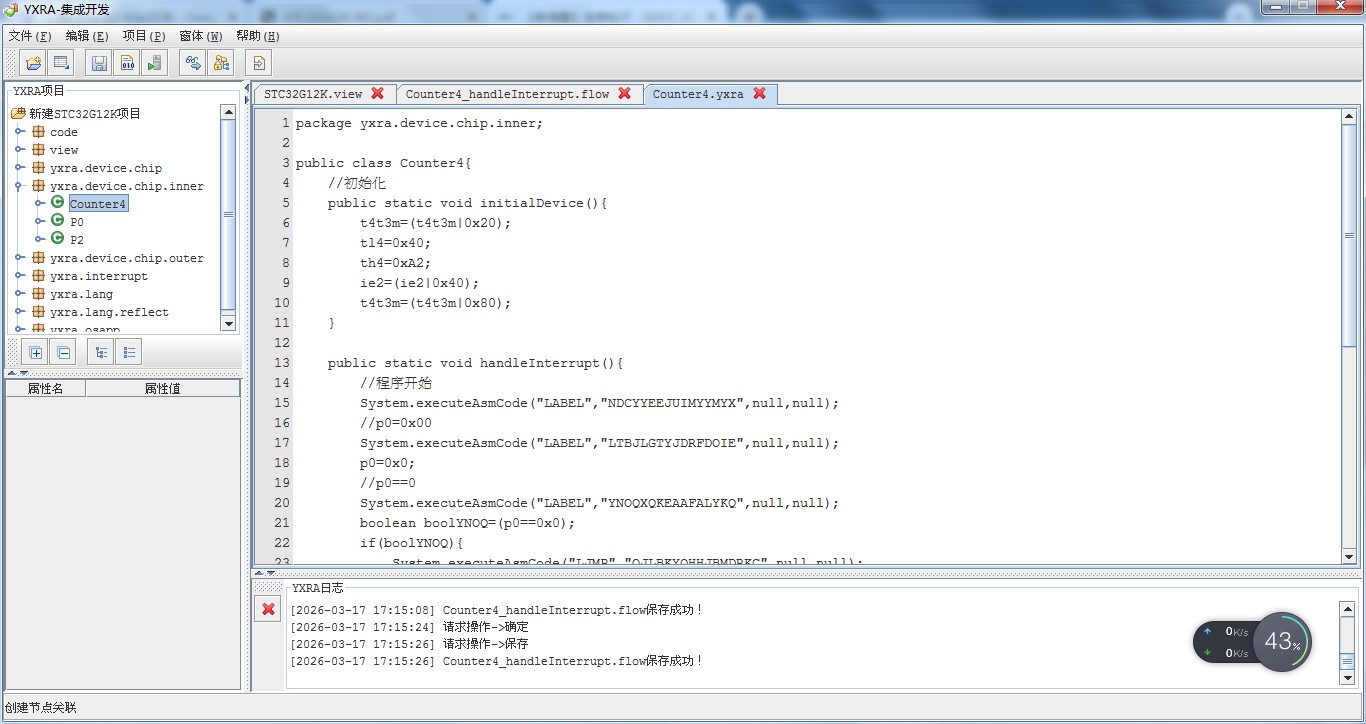
Task: Select the P0 tree item
Action: pos(77,222)
